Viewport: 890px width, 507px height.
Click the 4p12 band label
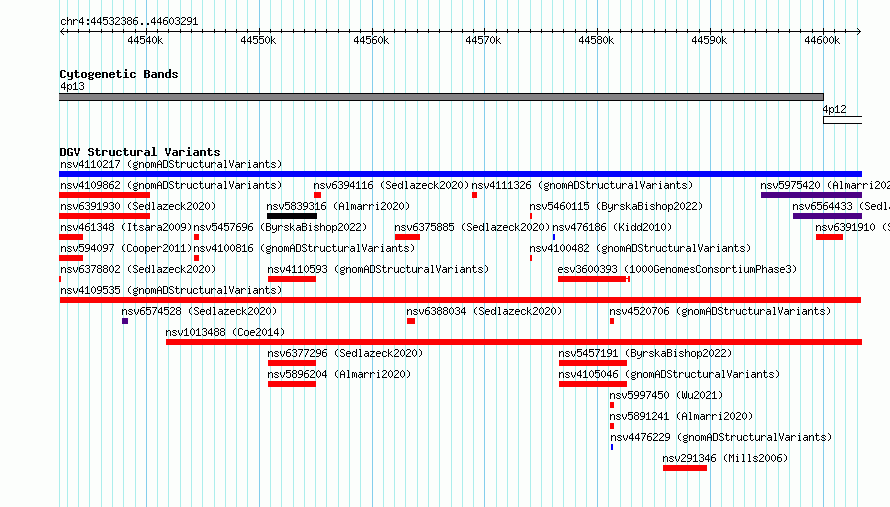[x=834, y=109]
